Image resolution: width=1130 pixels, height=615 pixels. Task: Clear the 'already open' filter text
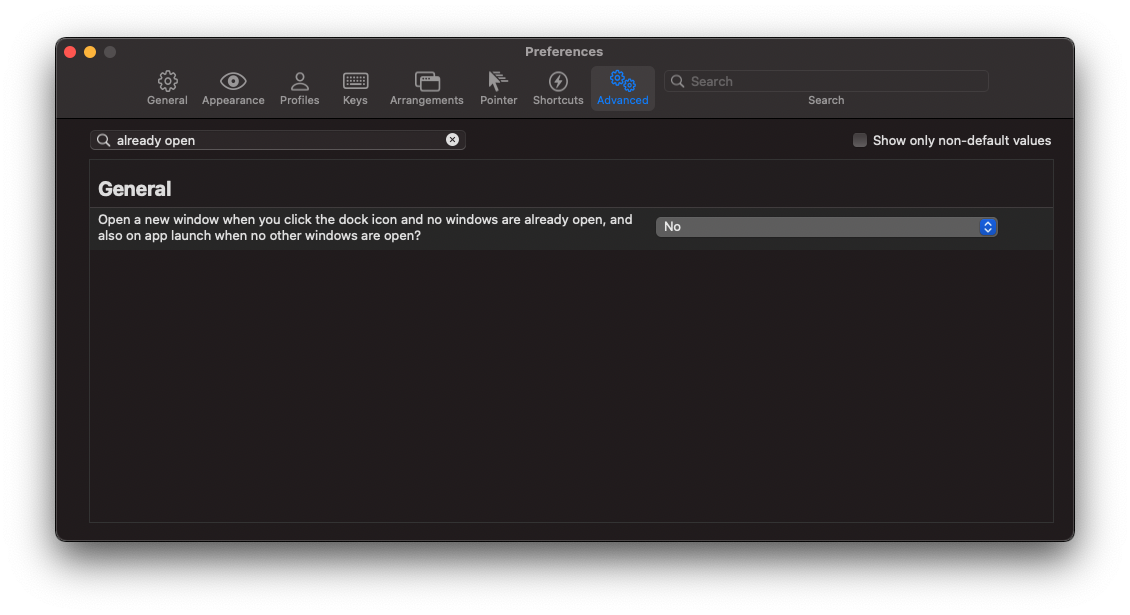click(452, 140)
